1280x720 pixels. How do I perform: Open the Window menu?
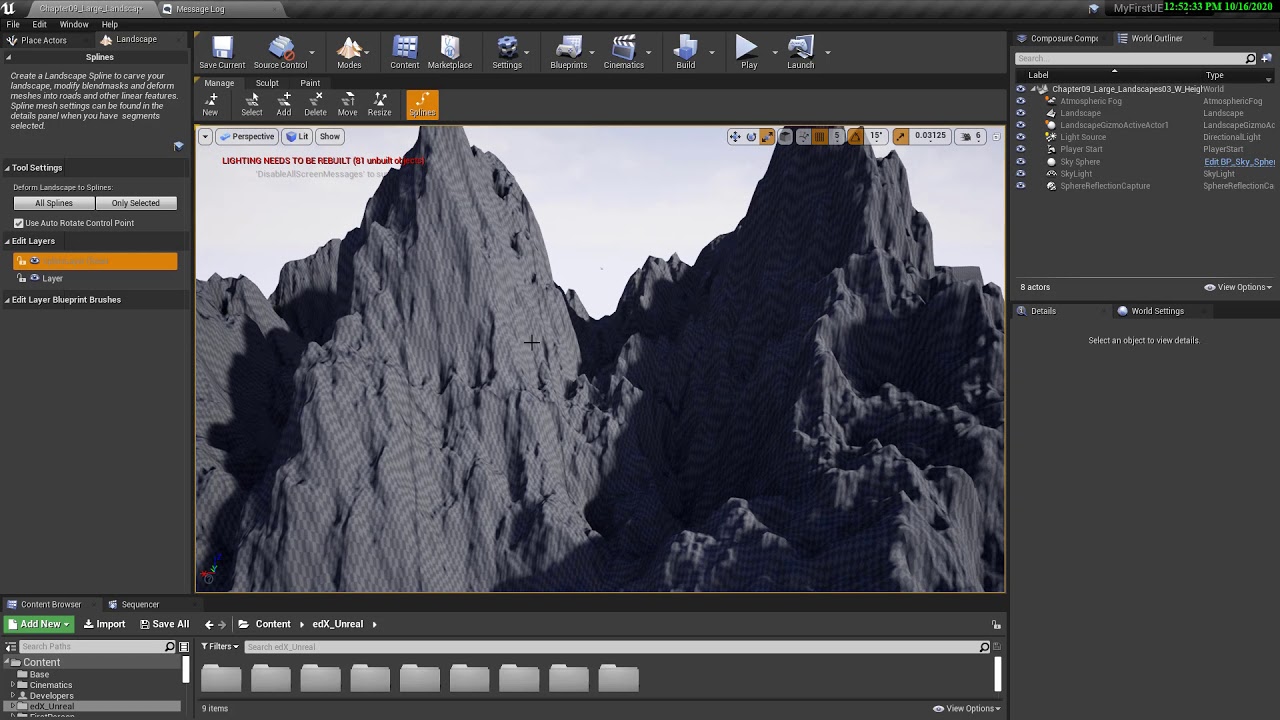pos(74,24)
